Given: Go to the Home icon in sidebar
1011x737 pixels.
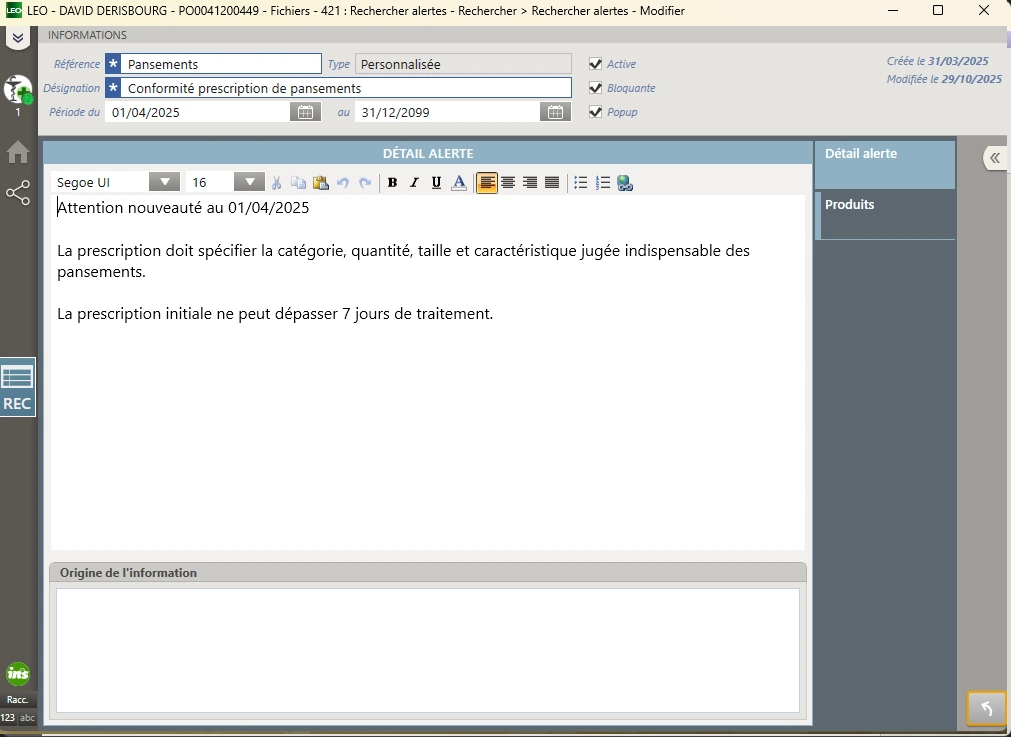Looking at the screenshot, I should (18, 152).
